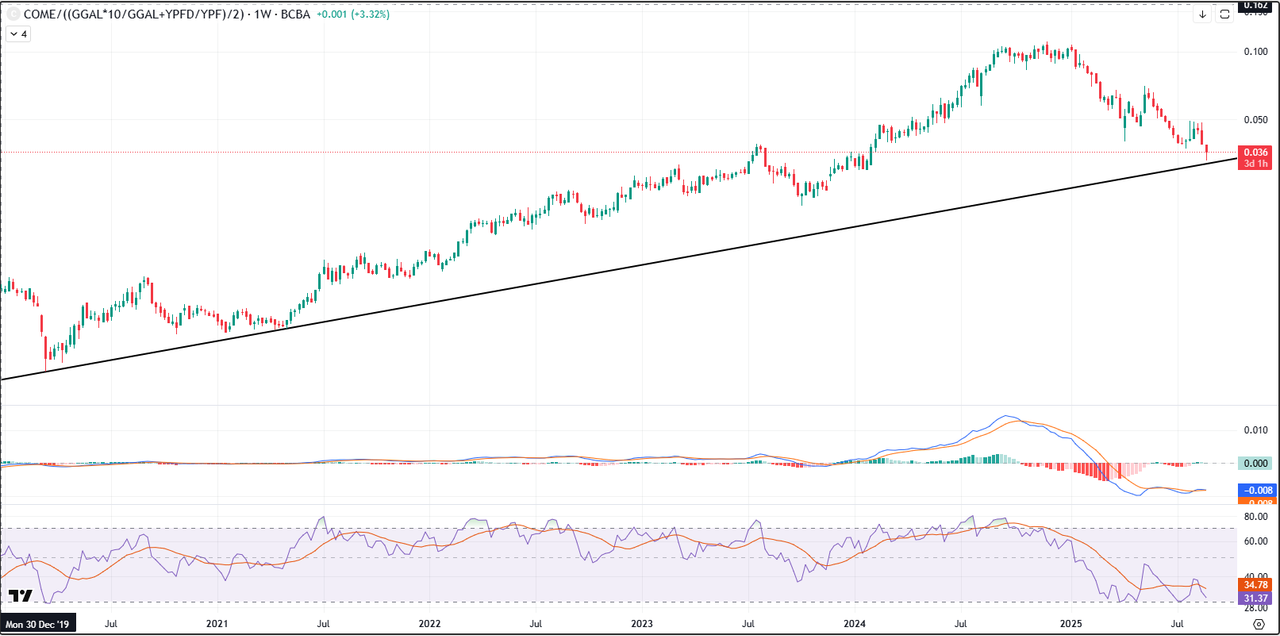Click the 0.162 top price label
Image resolution: width=1280 pixels, height=636 pixels.
pos(1254,5)
